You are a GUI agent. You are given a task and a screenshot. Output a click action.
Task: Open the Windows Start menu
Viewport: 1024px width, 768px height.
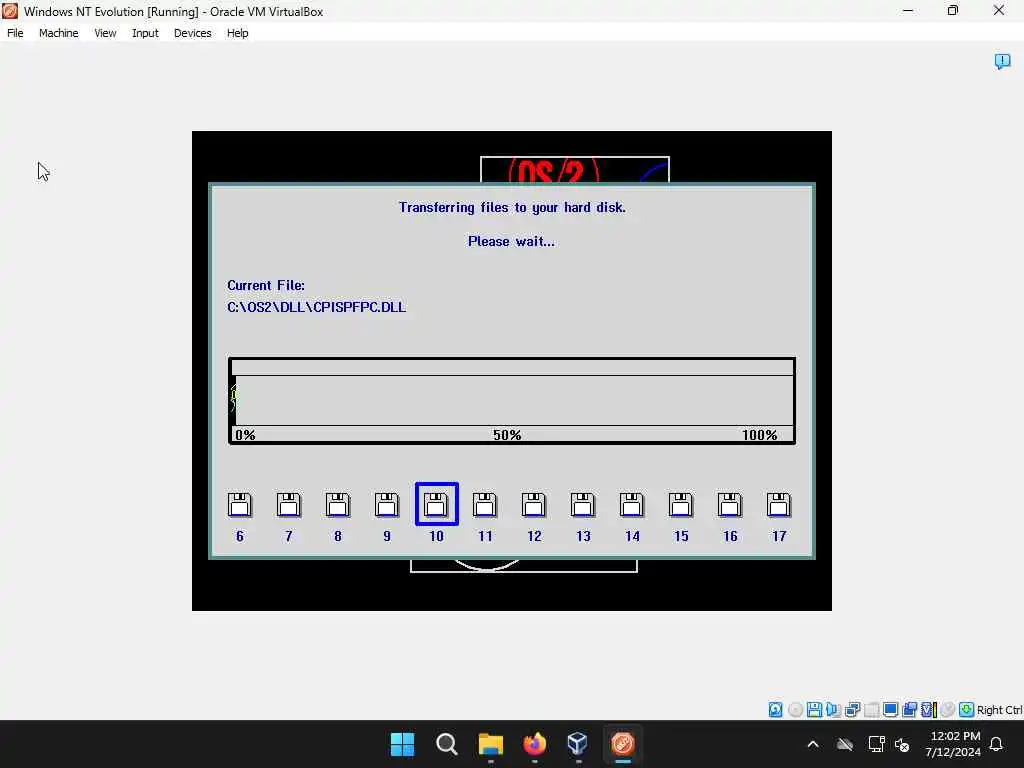pyautogui.click(x=402, y=744)
